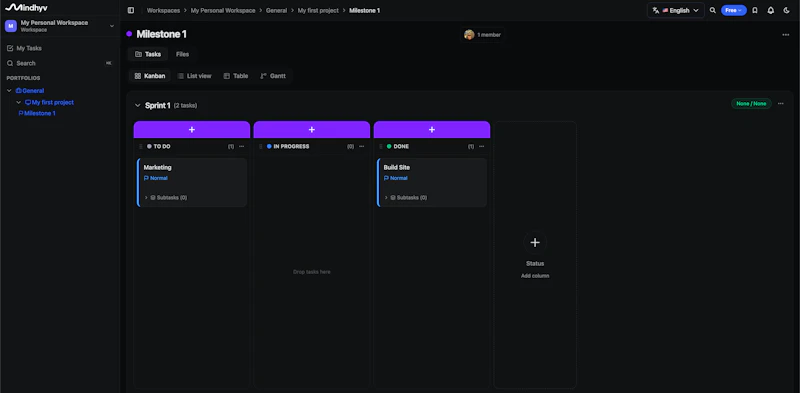The height and width of the screenshot is (393, 800).
Task: Open TO DO column options menu
Action: pyautogui.click(x=241, y=146)
